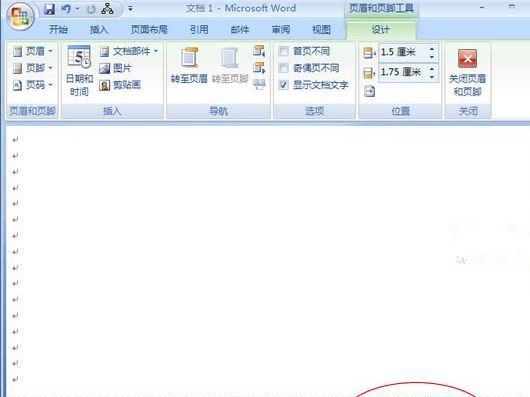The width and height of the screenshot is (530, 397).
Task: Click the org chart icon in quick access toolbar
Action: (x=107, y=9)
